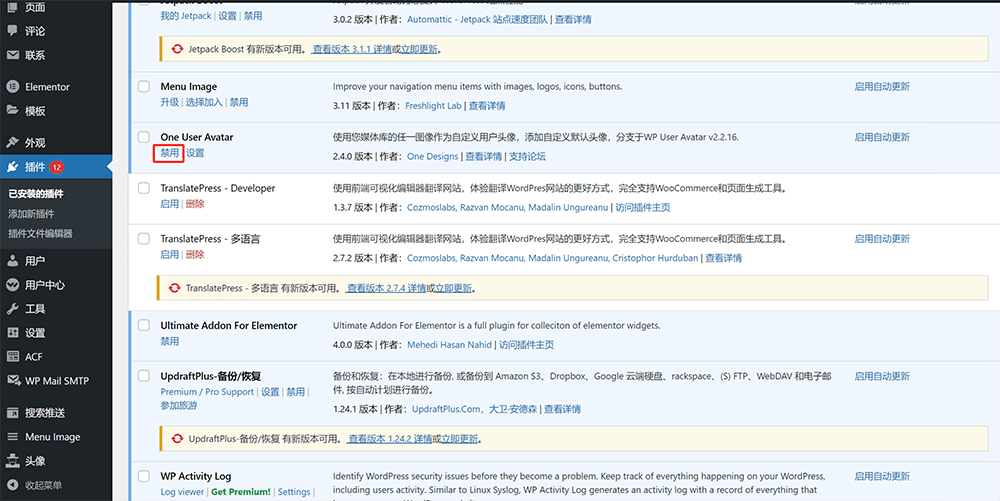Open 支持论坛 link for One User Avatar
This screenshot has width=1000, height=501.
click(x=527, y=156)
